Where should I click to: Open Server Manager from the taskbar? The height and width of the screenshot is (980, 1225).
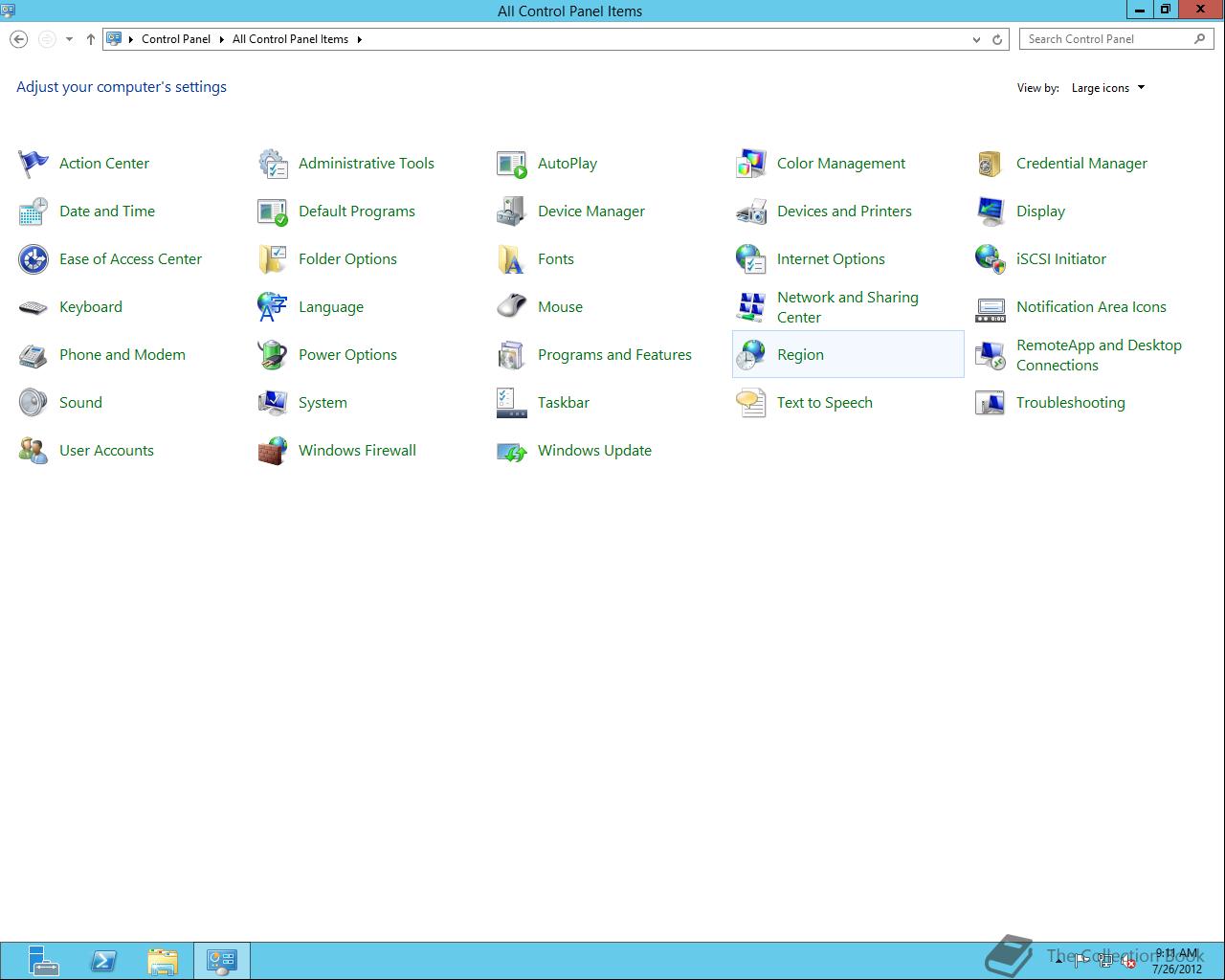[x=42, y=960]
